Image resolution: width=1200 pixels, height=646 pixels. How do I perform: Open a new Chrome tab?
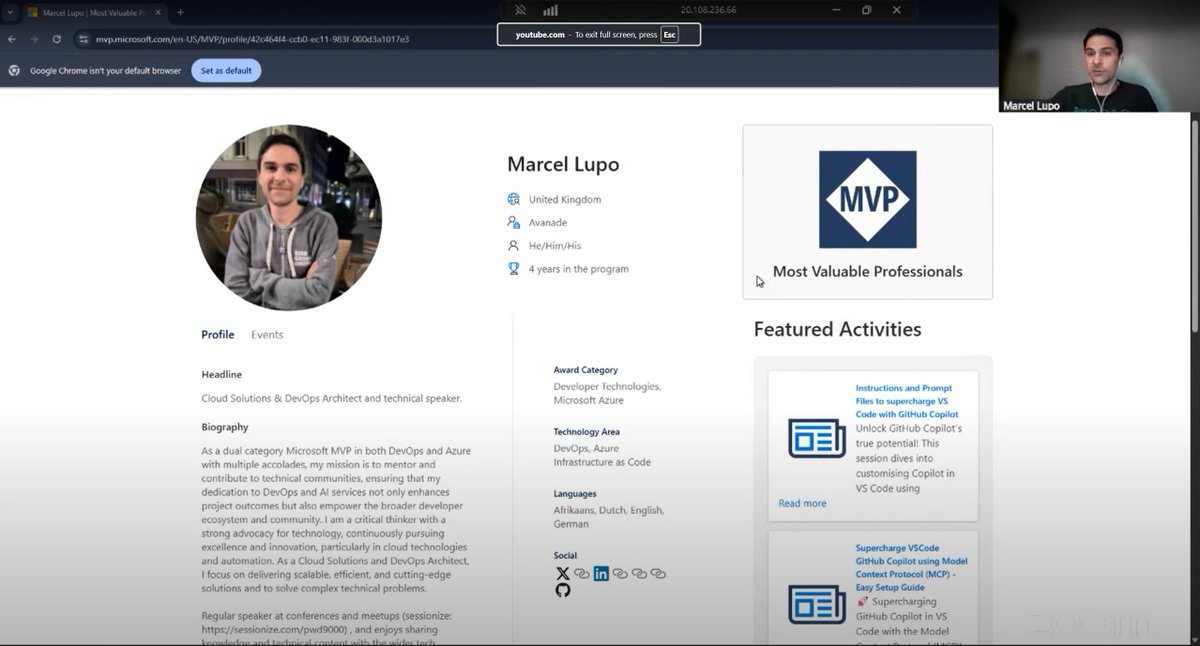pyautogui.click(x=180, y=13)
